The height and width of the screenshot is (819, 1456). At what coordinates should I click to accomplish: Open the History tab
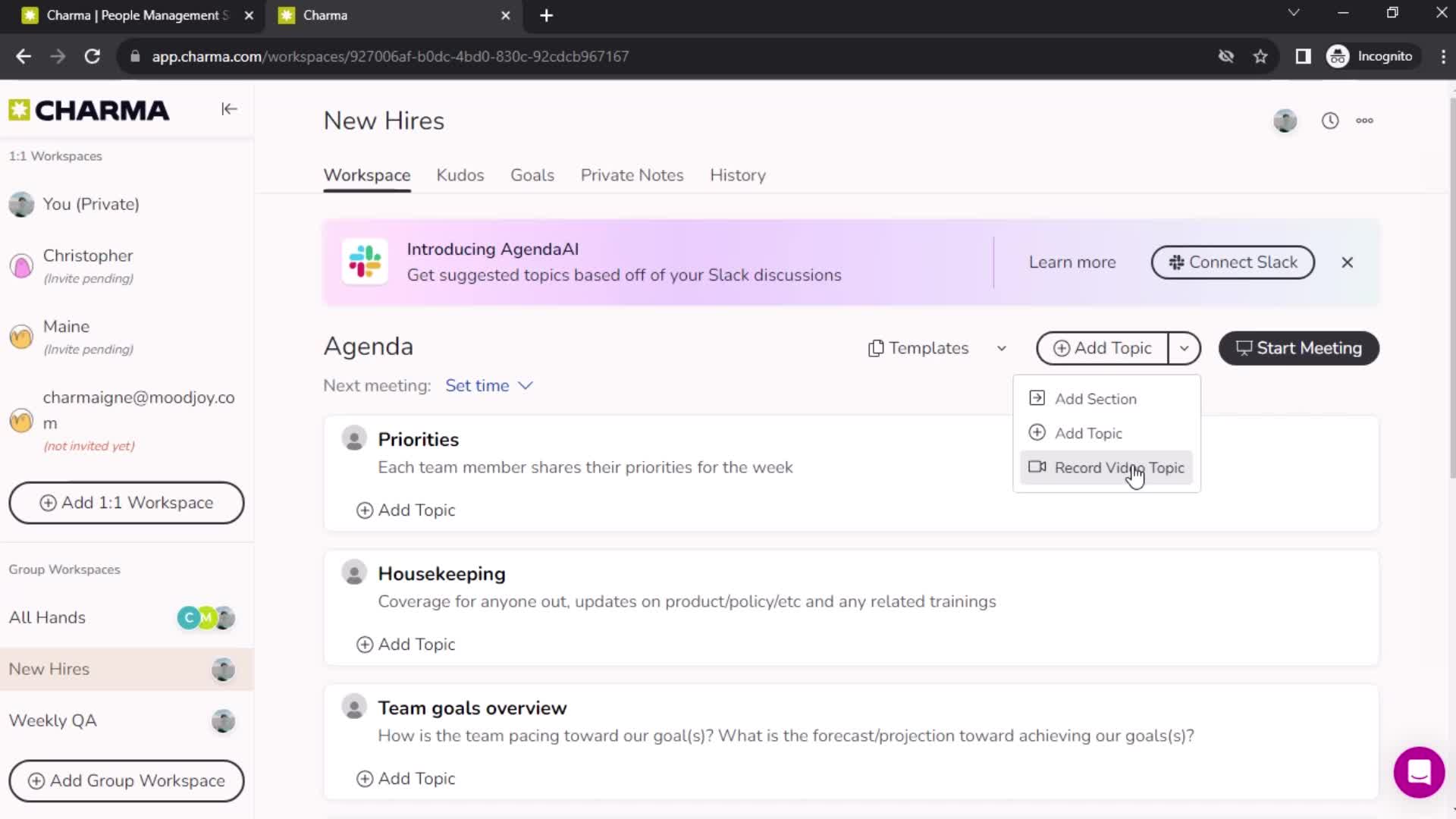[738, 175]
